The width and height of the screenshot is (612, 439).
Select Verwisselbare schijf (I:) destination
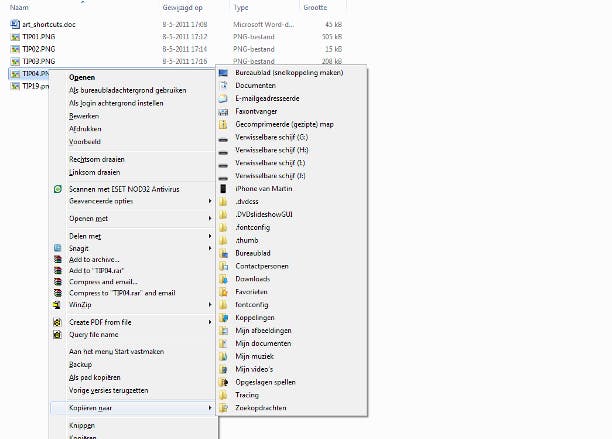[x=270, y=163]
